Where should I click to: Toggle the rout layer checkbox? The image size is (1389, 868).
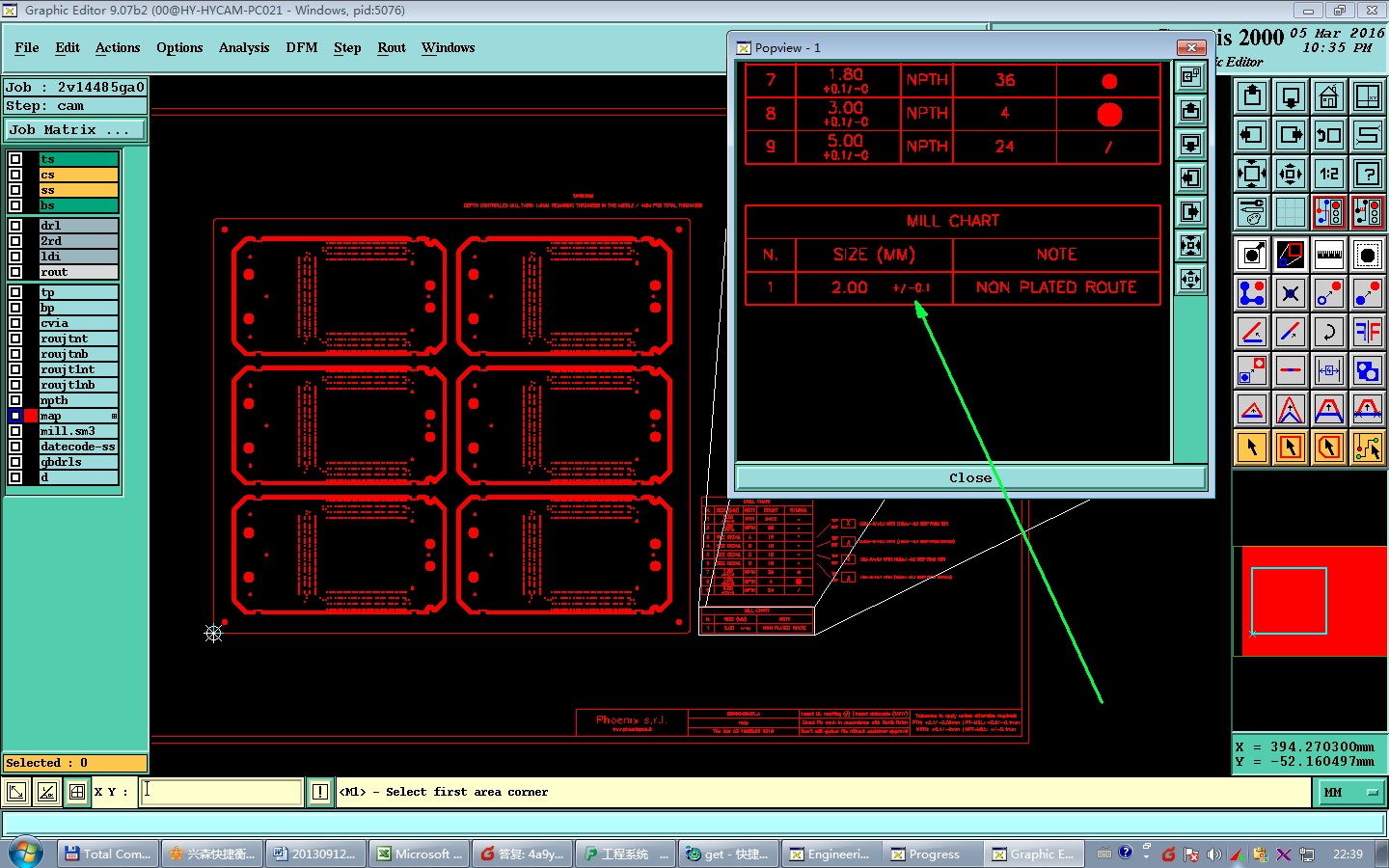15,272
